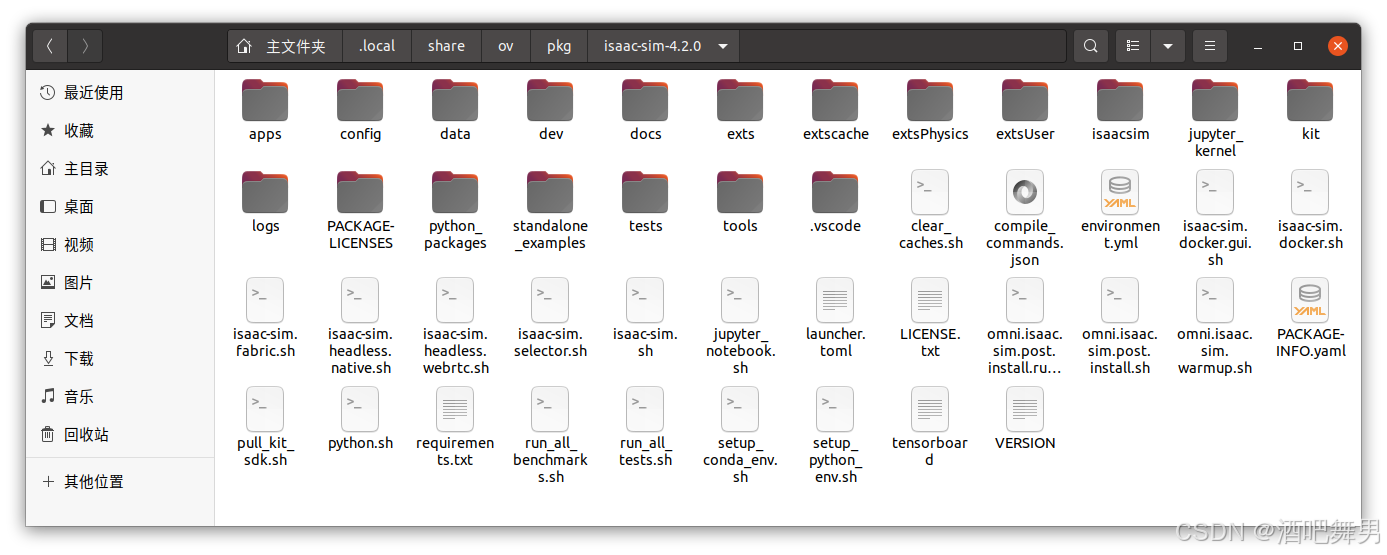
Task: Jump to ov in path bar
Action: coord(506,46)
